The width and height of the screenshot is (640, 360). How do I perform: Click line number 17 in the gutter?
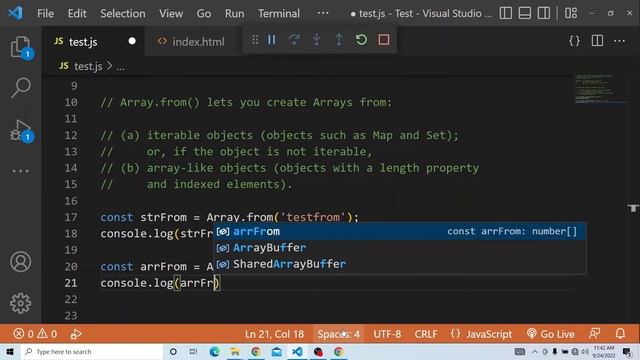[71, 217]
